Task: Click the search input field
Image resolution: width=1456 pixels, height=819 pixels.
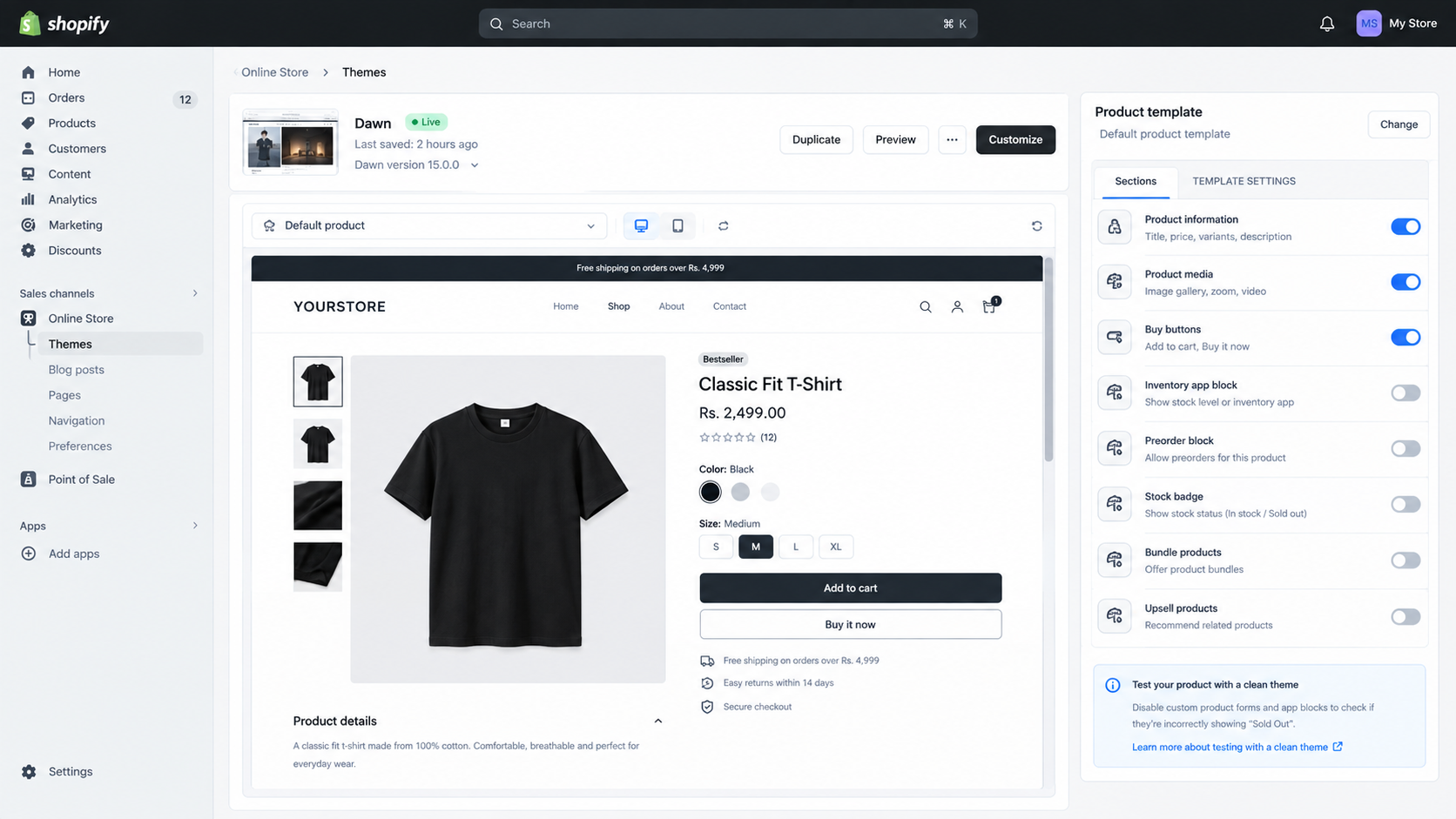Action: pos(728,23)
